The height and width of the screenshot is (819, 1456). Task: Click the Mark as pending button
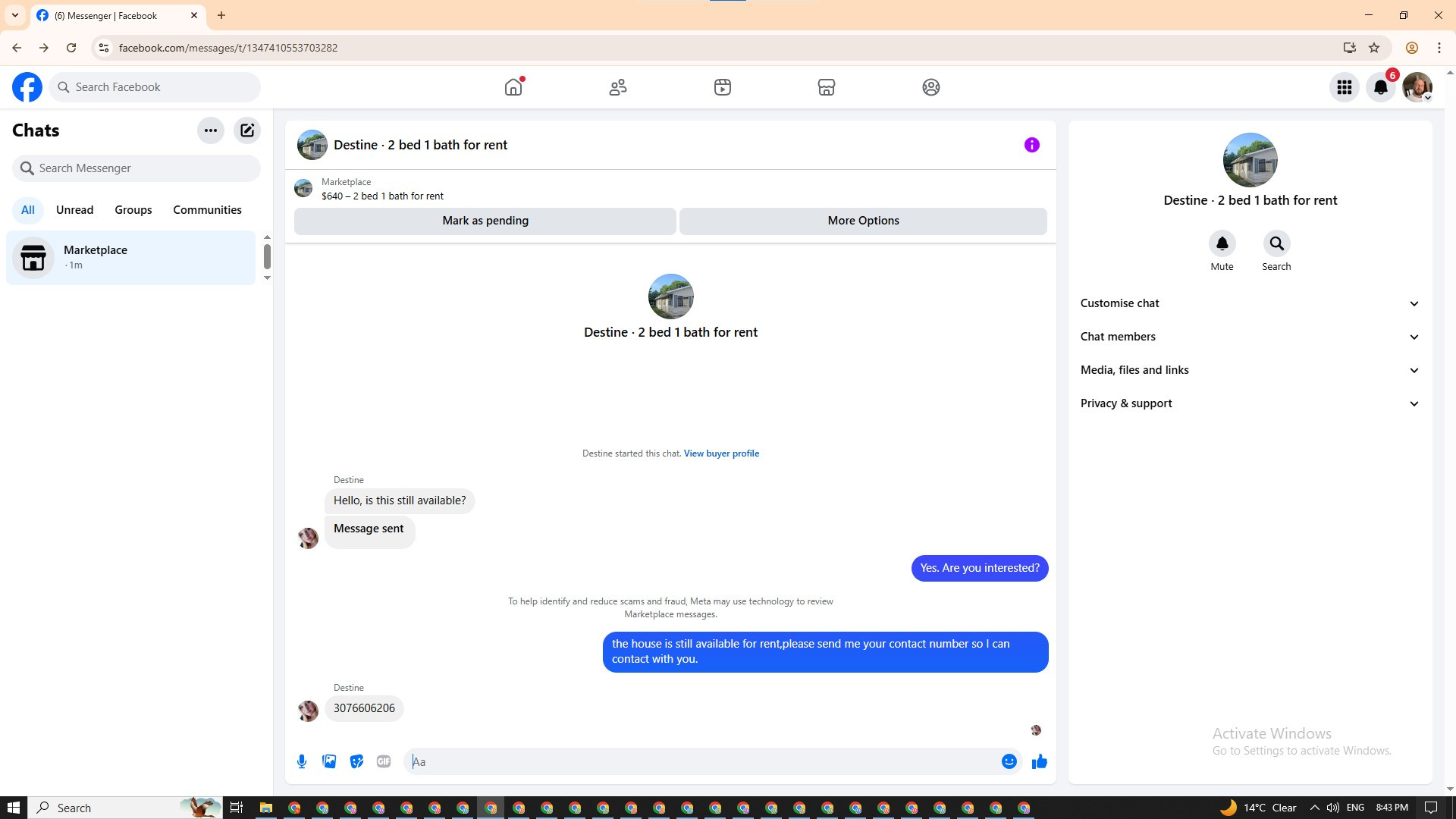[485, 221]
